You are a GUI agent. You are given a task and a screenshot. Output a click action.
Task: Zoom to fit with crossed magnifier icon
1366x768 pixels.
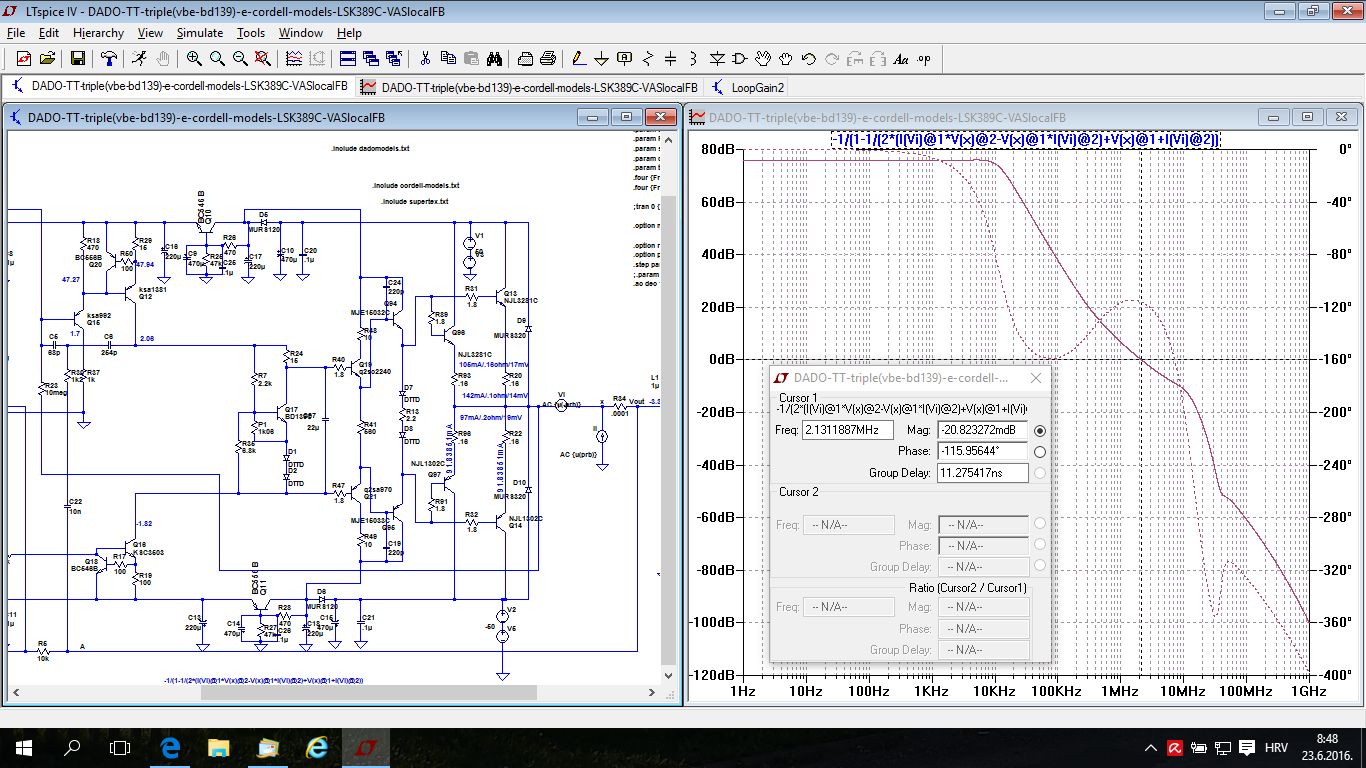click(265, 59)
